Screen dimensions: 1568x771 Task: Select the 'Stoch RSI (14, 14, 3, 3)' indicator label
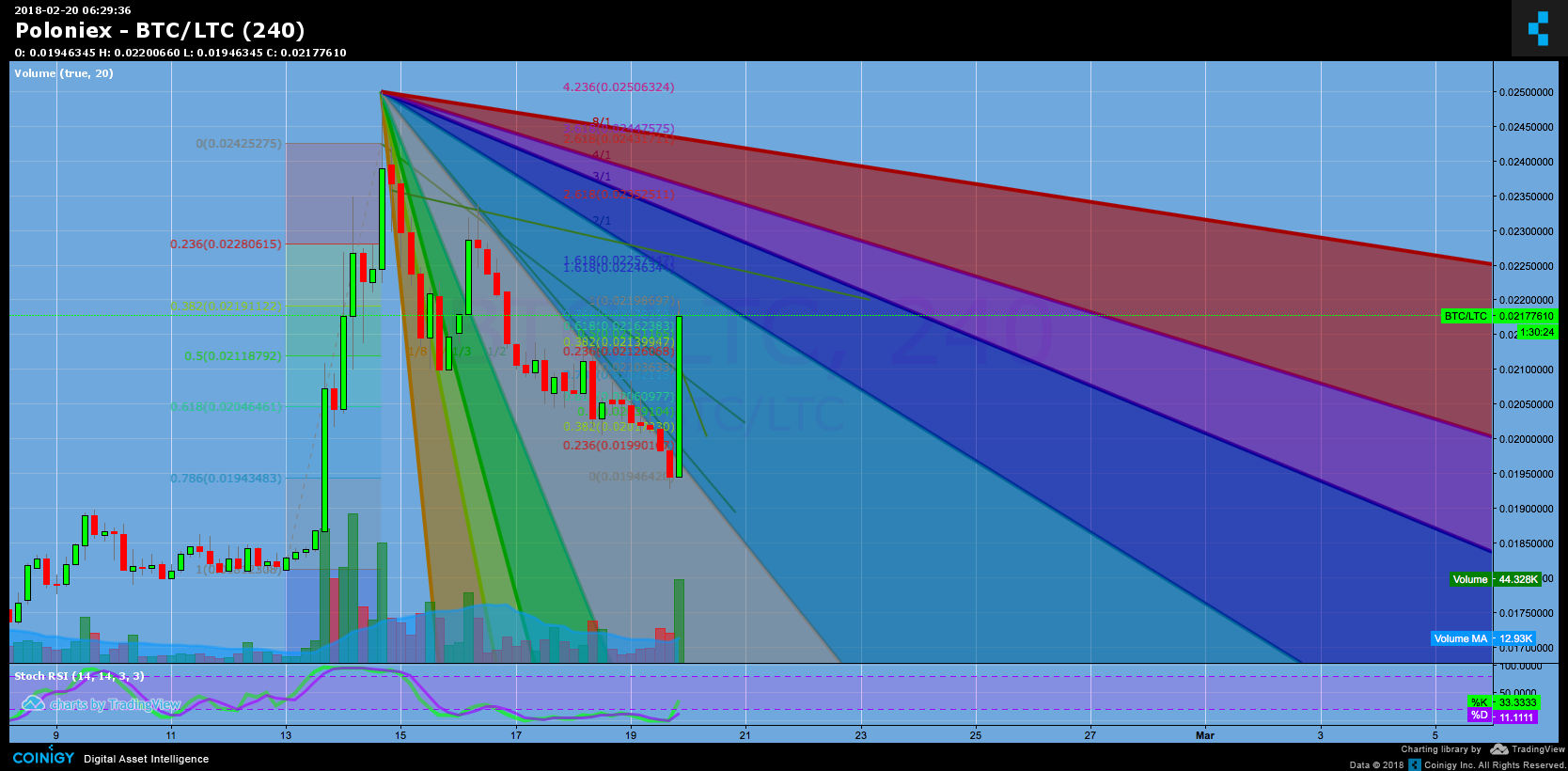[x=79, y=676]
